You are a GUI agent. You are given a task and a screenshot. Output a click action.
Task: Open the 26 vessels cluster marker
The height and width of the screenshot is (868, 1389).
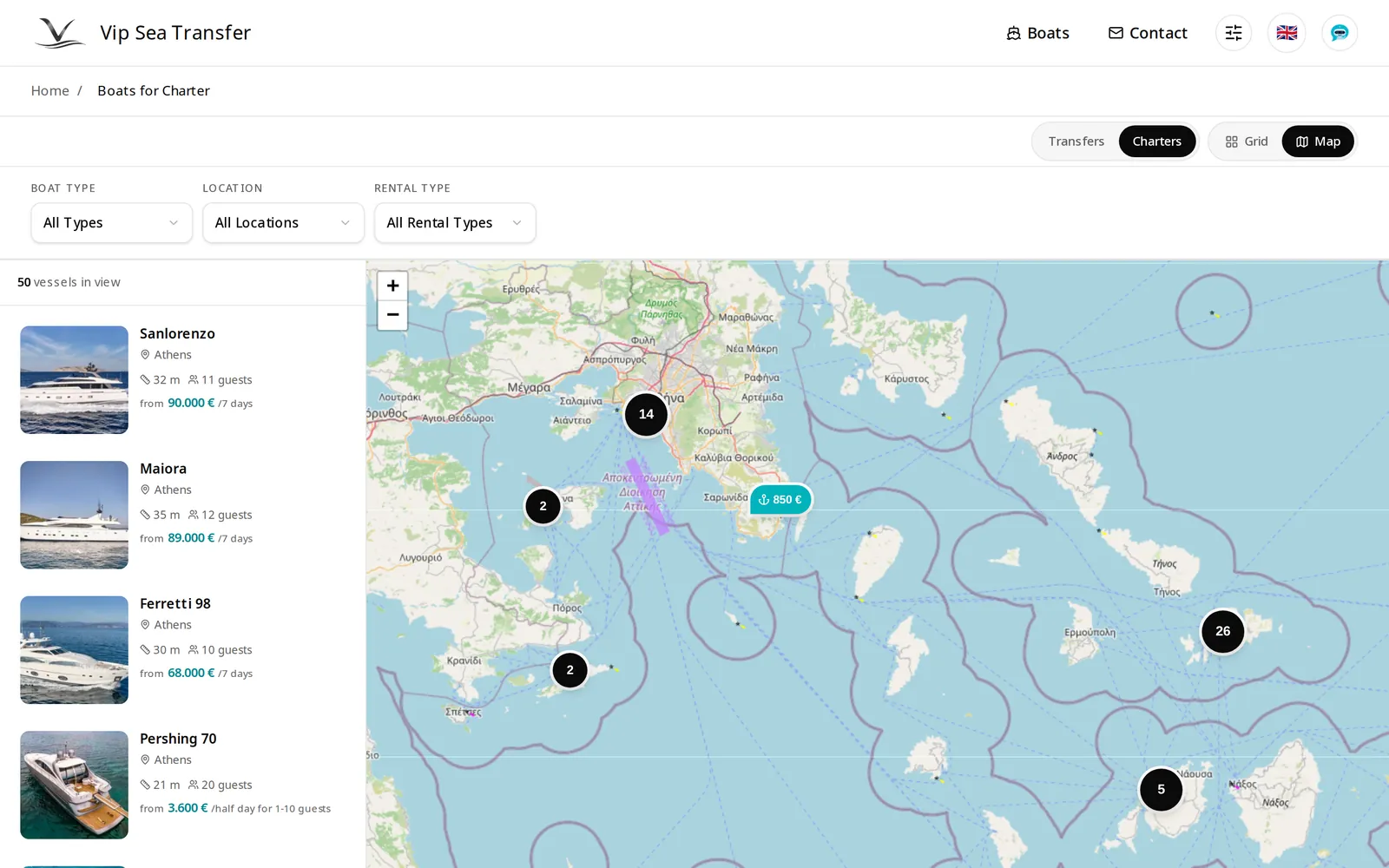1222,631
